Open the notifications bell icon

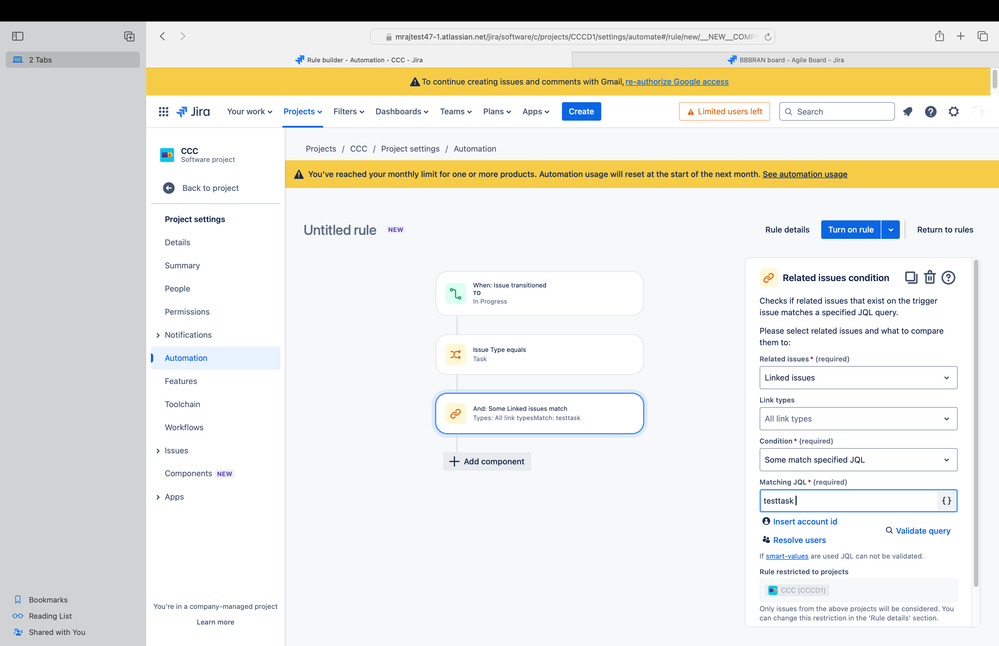pyautogui.click(x=907, y=111)
